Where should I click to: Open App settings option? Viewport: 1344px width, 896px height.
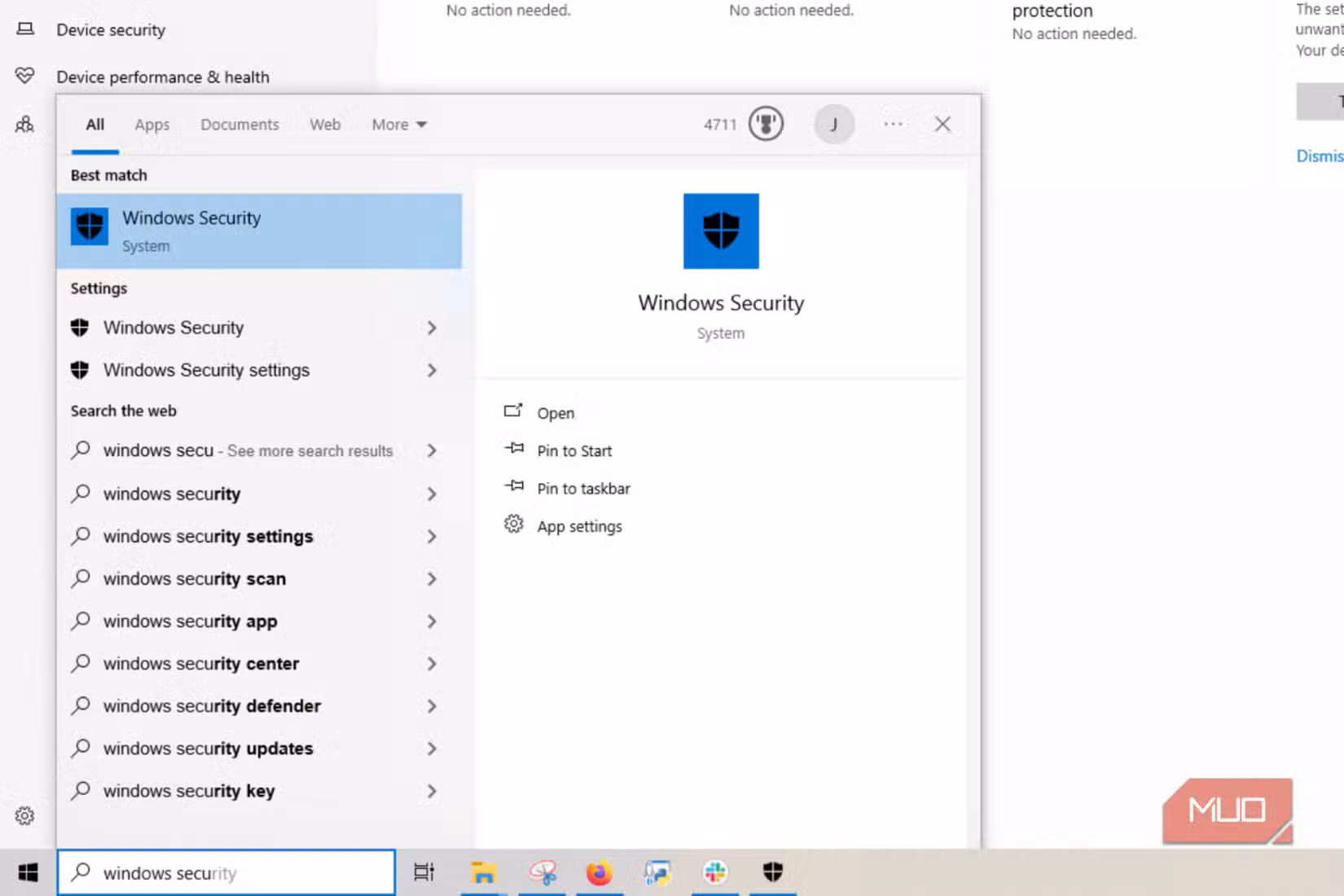pos(579,526)
